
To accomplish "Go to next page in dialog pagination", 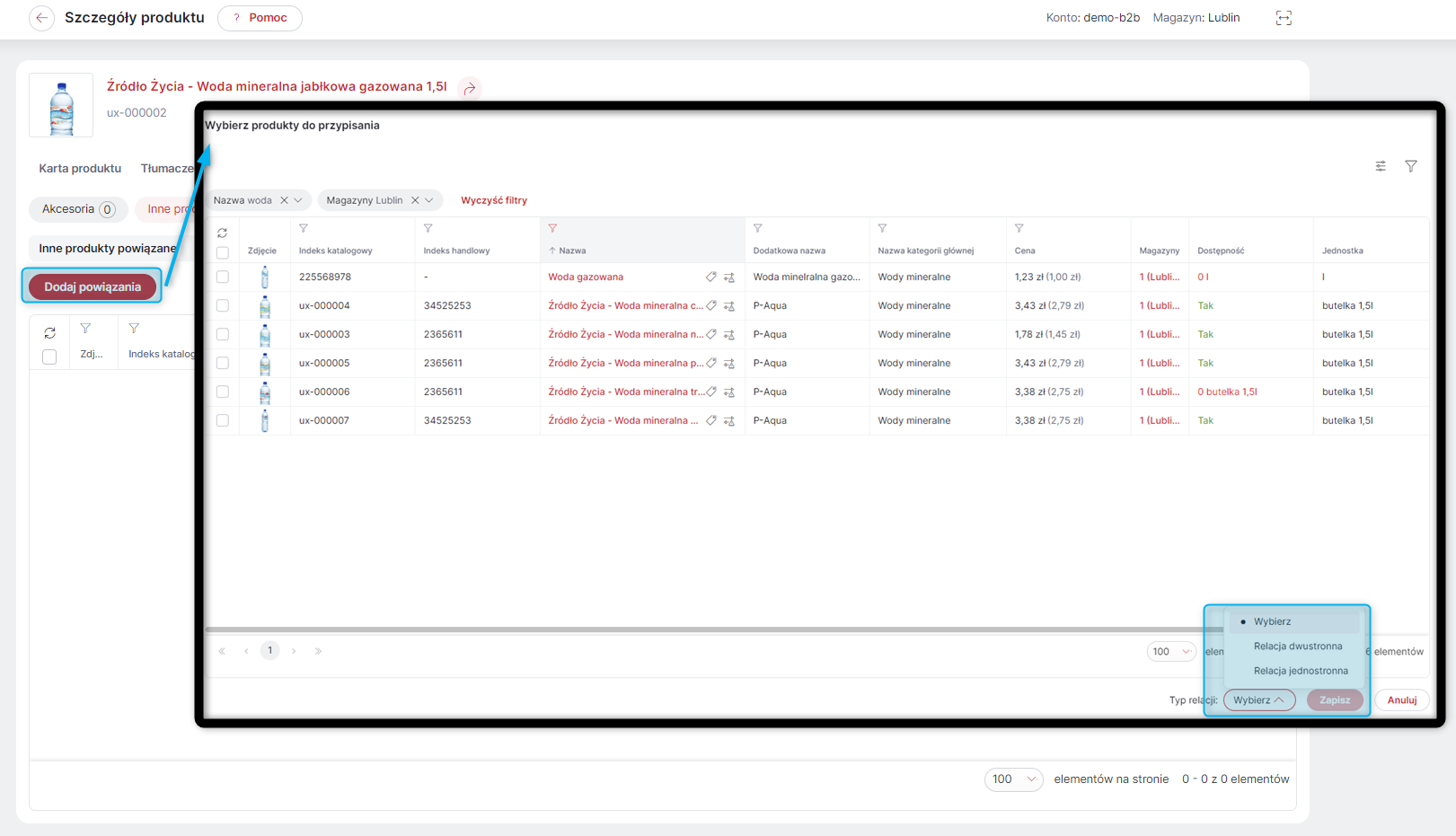I will pyautogui.click(x=294, y=651).
